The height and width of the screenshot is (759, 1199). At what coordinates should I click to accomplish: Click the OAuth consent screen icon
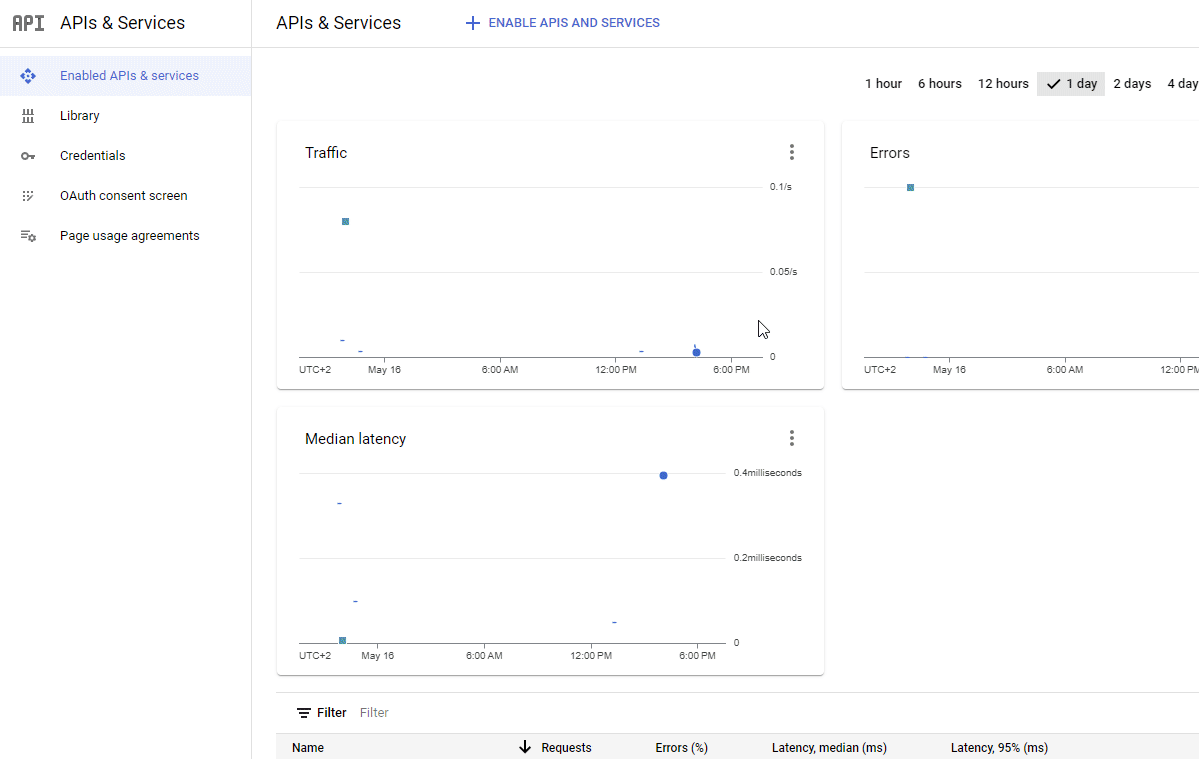[28, 195]
